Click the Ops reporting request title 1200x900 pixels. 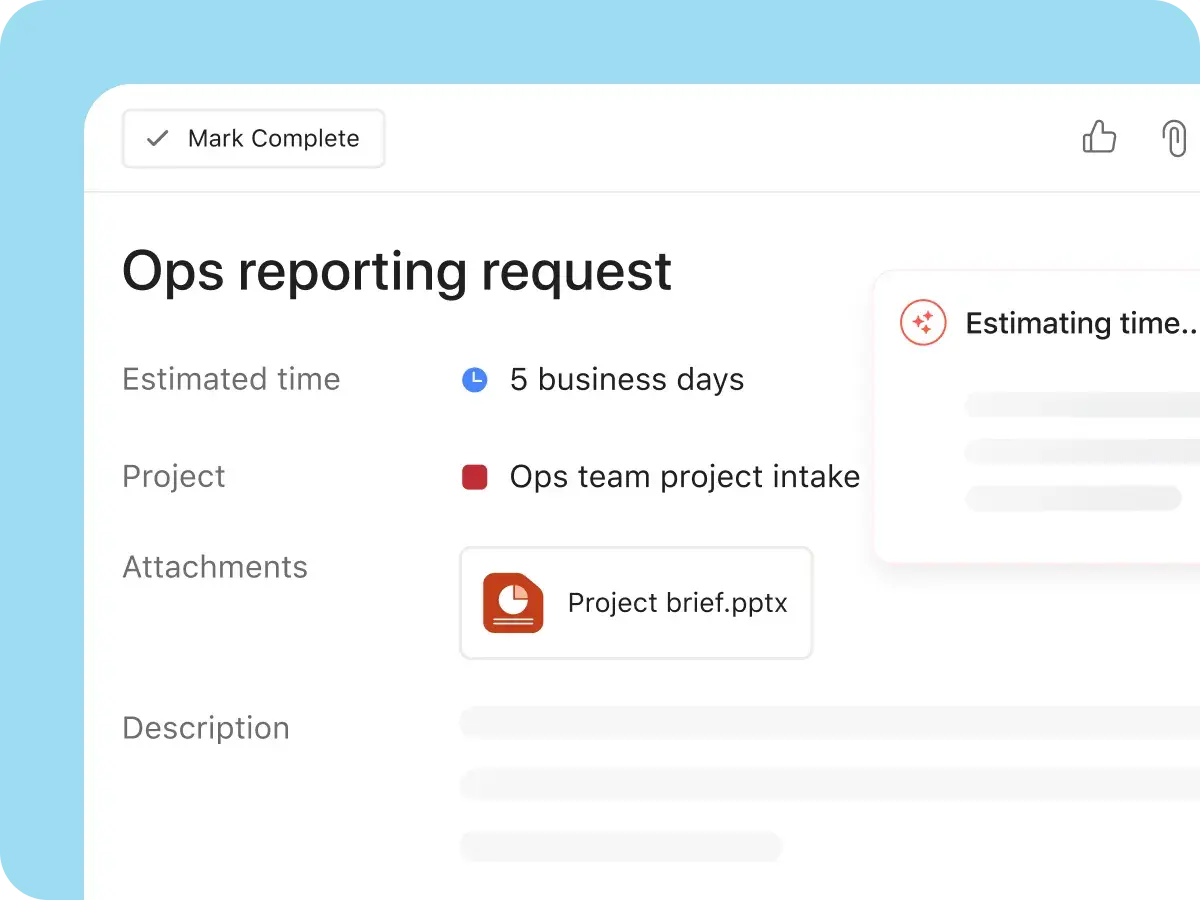point(397,271)
